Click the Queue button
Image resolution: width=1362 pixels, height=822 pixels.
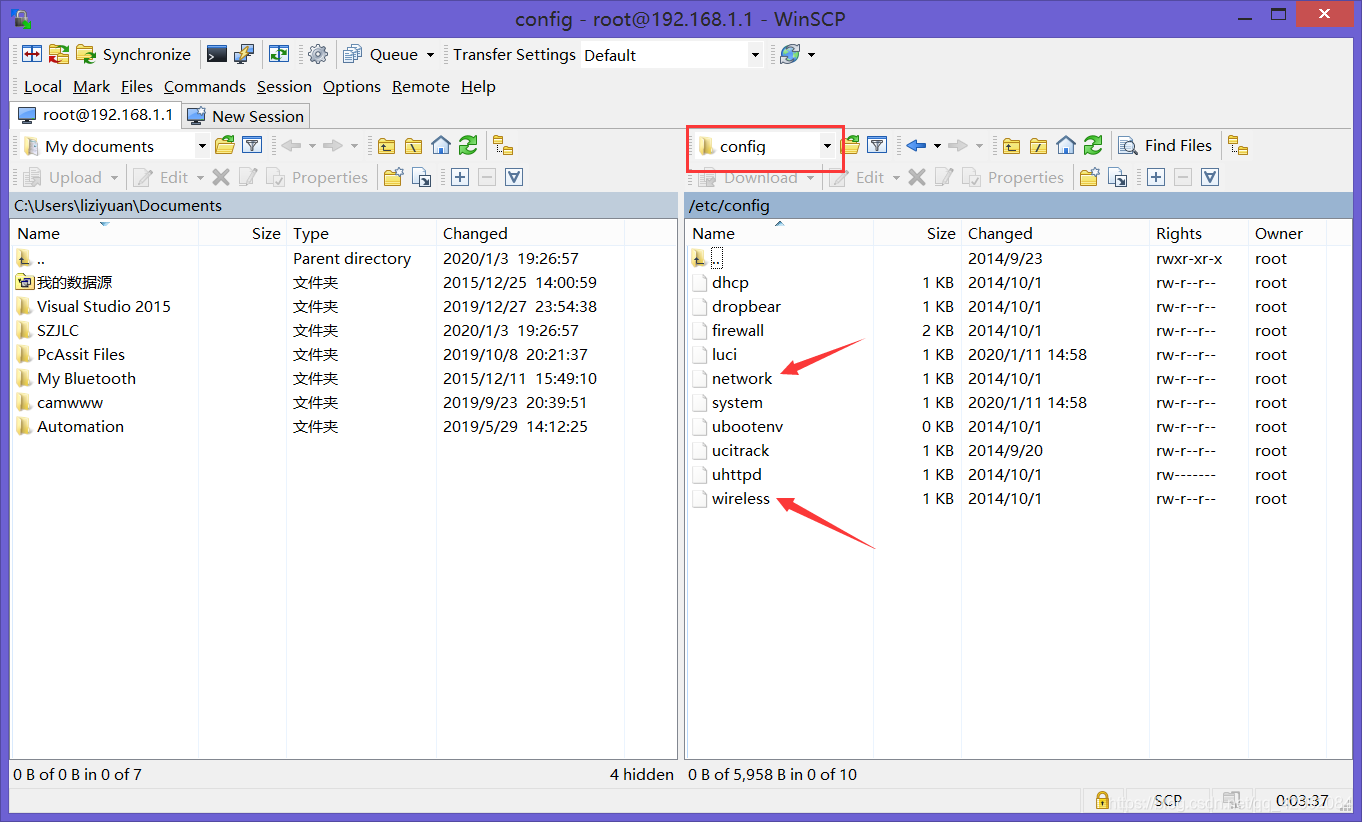click(x=381, y=54)
